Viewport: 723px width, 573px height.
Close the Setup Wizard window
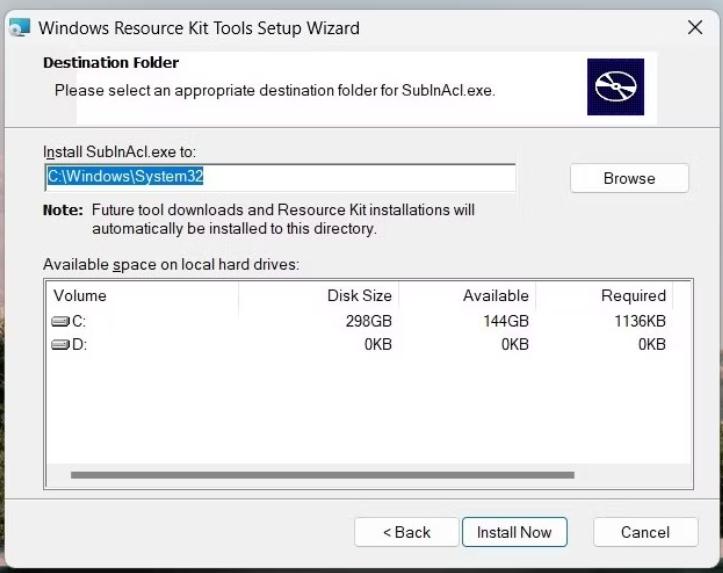point(695,28)
